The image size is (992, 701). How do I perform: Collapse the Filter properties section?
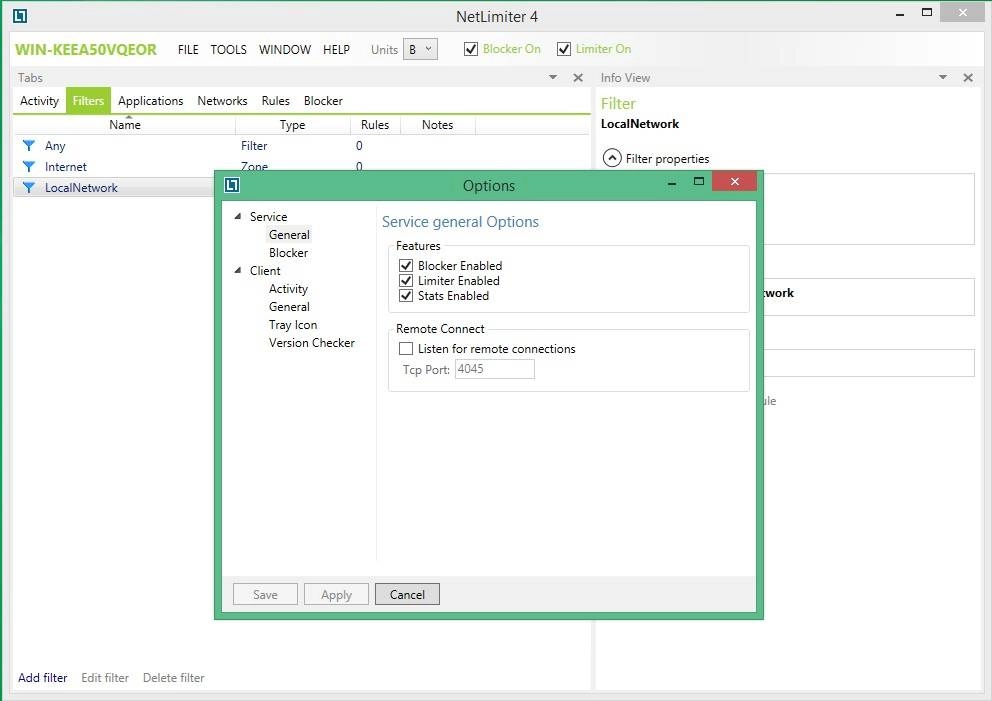coord(612,158)
